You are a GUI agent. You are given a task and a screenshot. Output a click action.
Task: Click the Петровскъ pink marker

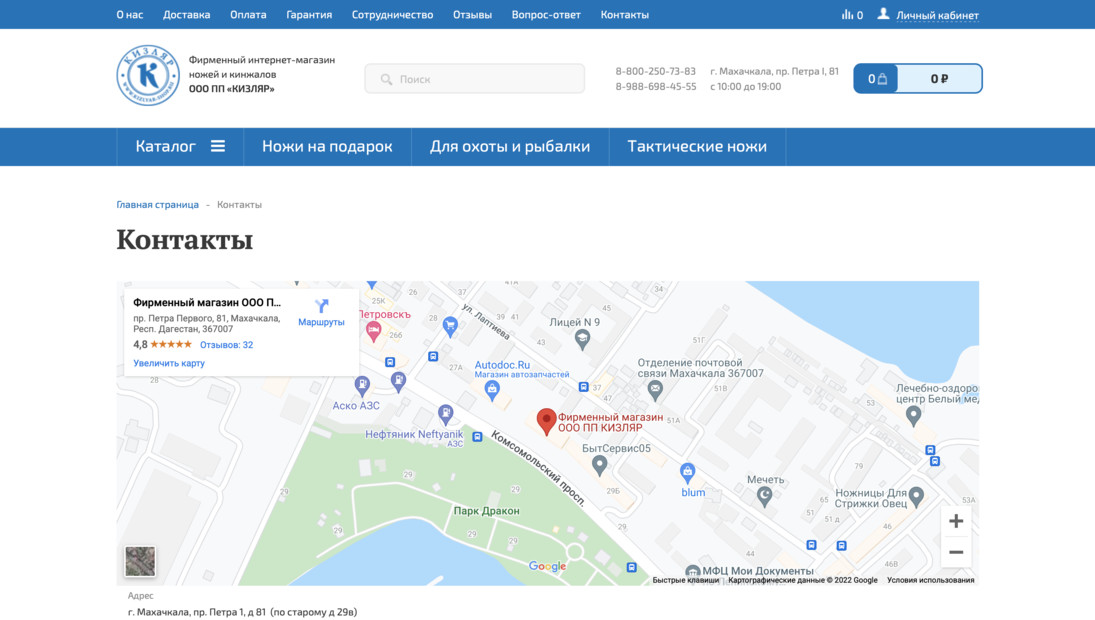click(374, 332)
